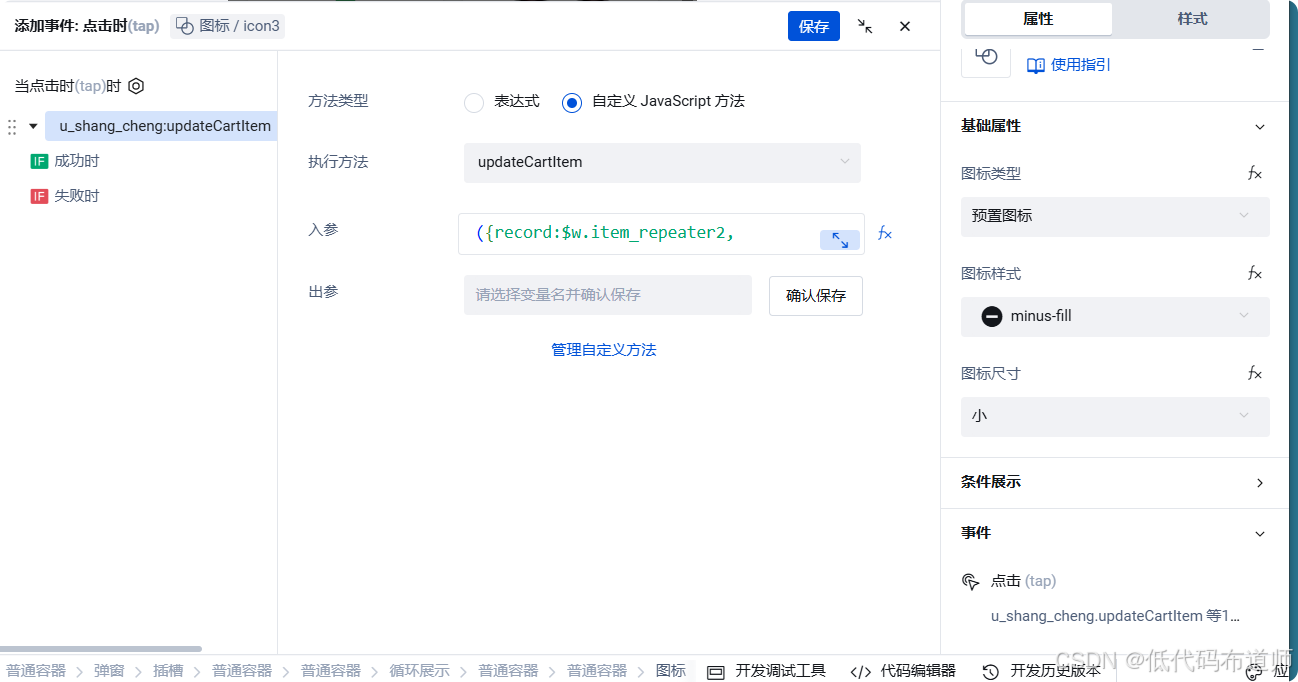Screen dimensions: 1298x682
Task: Open the 执行方法 updateCartItem dropdown
Action: (x=662, y=162)
